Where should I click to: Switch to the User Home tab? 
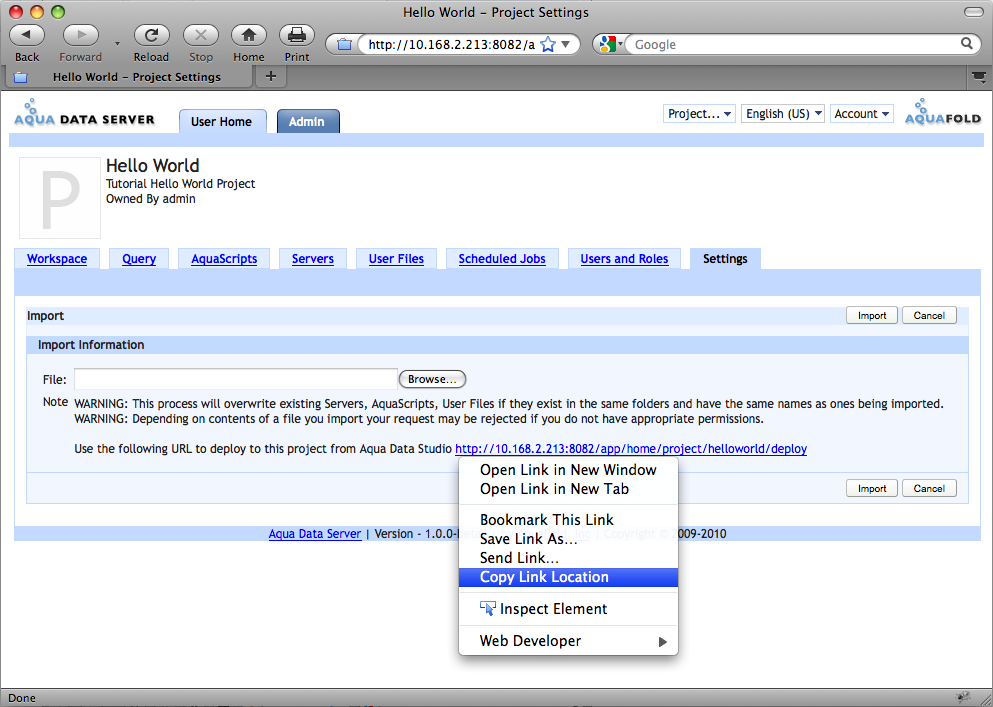tap(222, 122)
